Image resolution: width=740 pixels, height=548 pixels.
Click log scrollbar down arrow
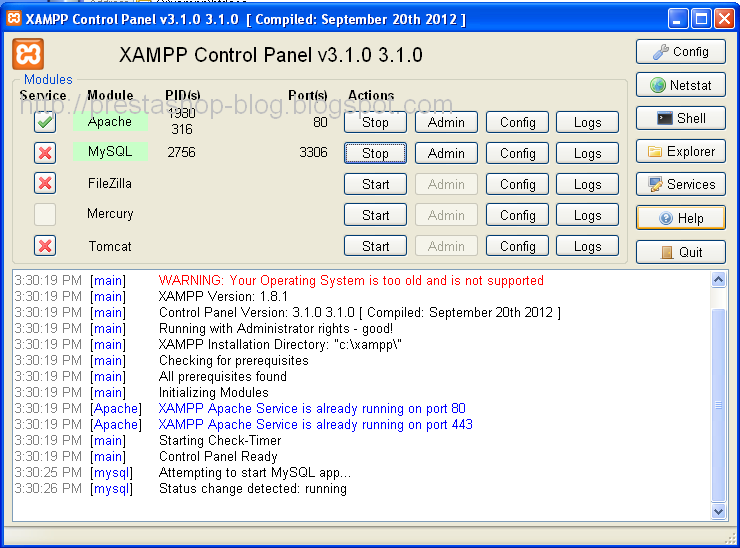point(718,511)
